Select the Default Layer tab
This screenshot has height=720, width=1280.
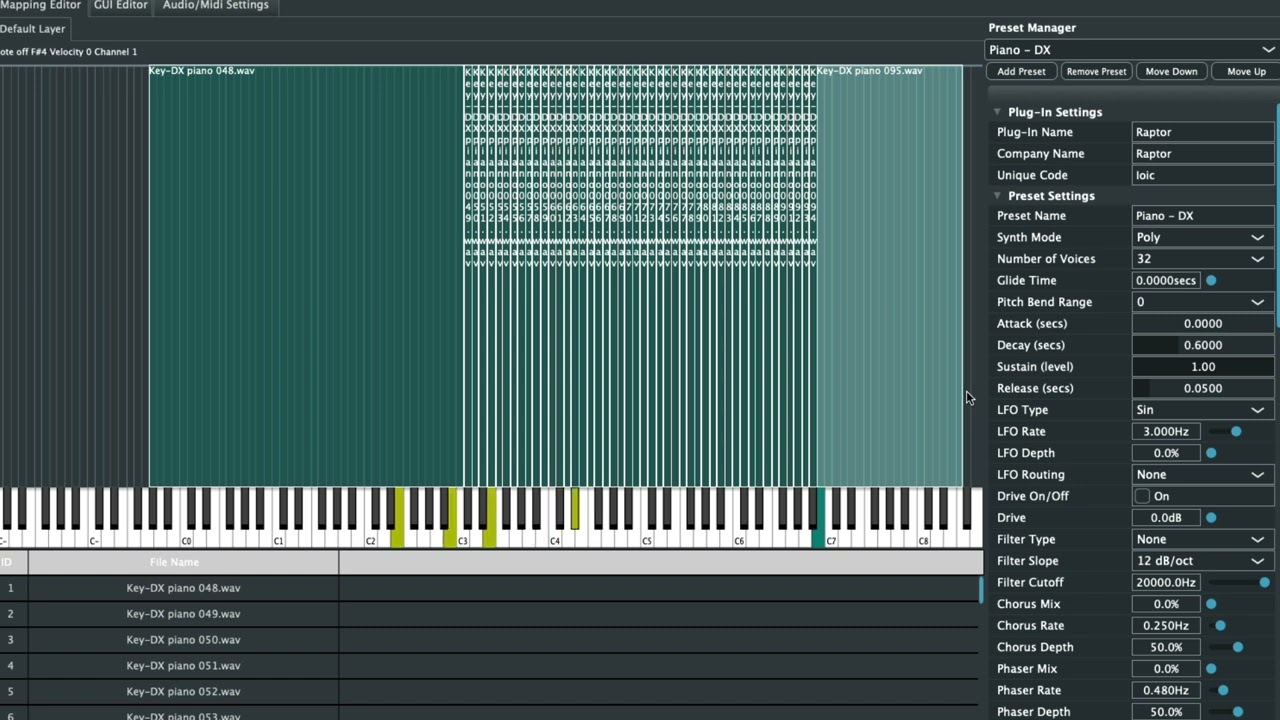pos(33,29)
